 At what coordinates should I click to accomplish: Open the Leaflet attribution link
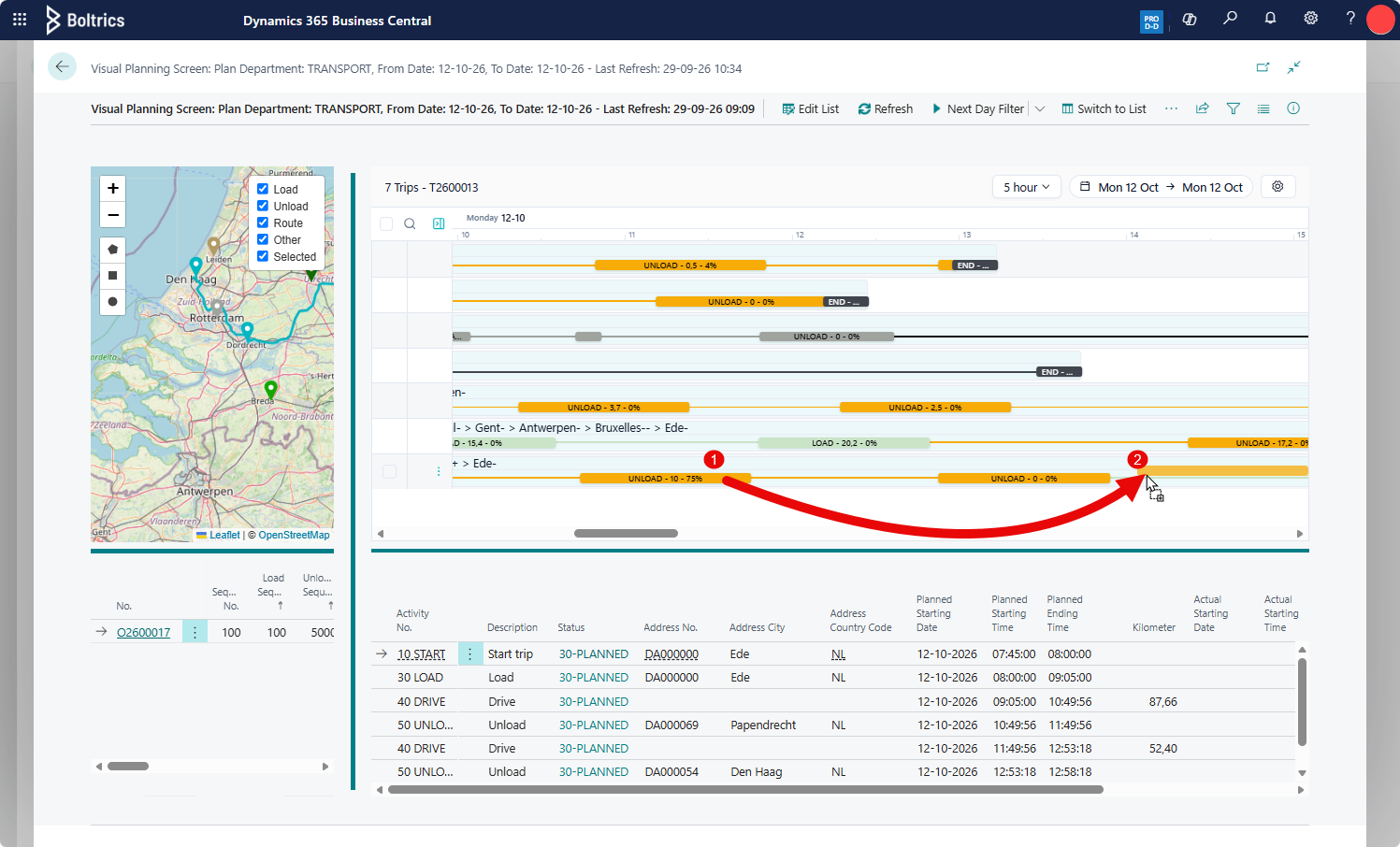pyautogui.click(x=224, y=535)
